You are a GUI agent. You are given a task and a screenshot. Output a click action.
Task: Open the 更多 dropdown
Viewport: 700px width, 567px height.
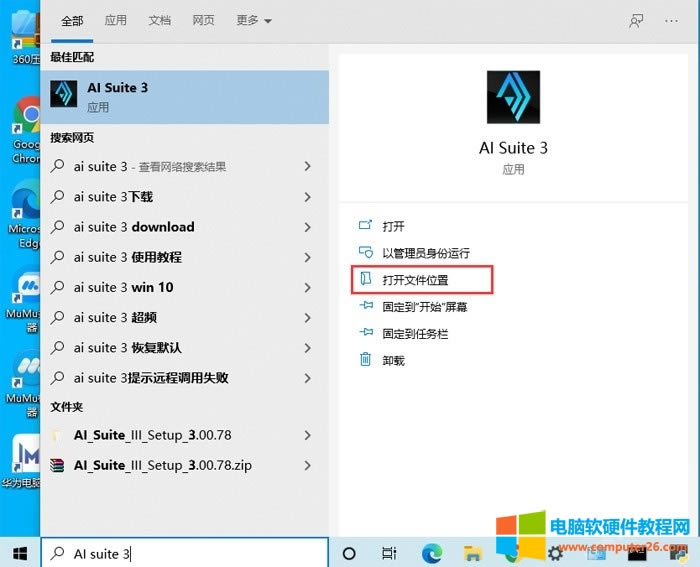pos(254,21)
